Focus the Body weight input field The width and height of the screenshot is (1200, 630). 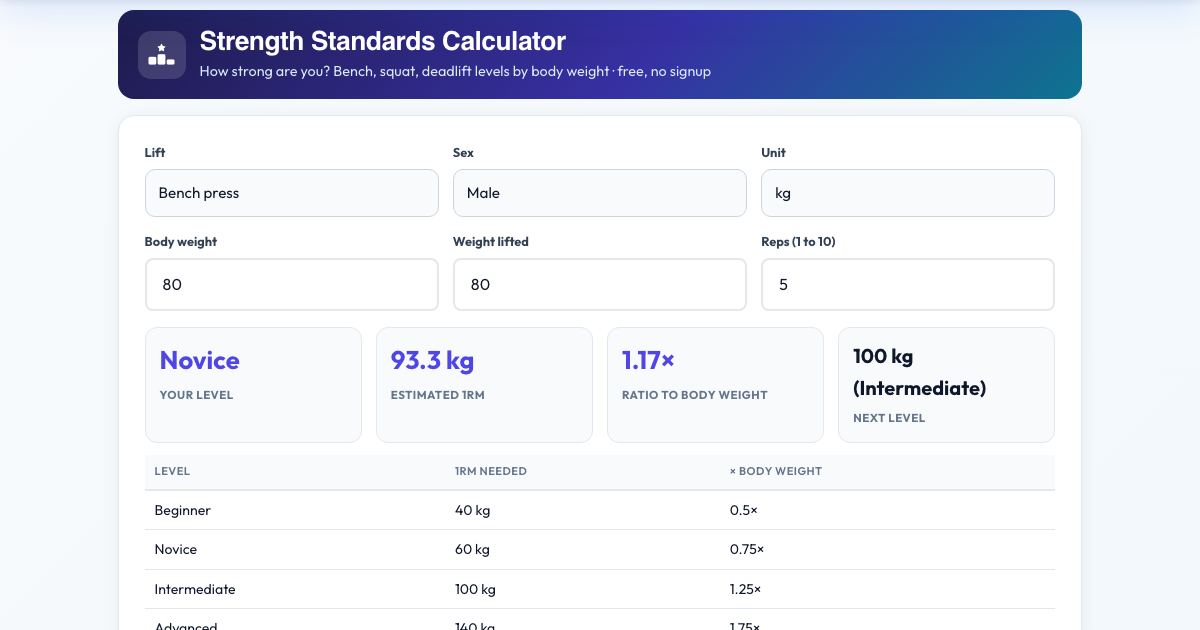(292, 284)
